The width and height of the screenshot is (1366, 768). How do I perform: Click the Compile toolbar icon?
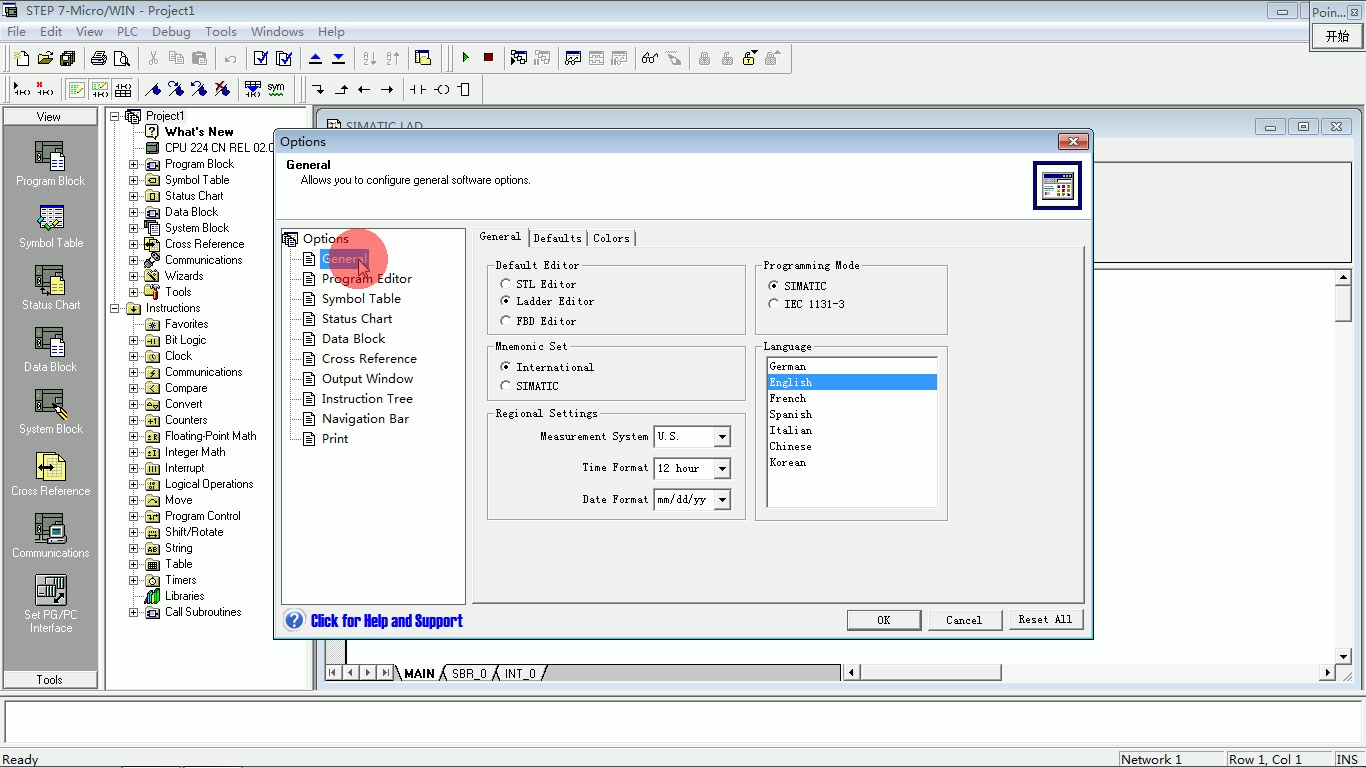pyautogui.click(x=261, y=58)
